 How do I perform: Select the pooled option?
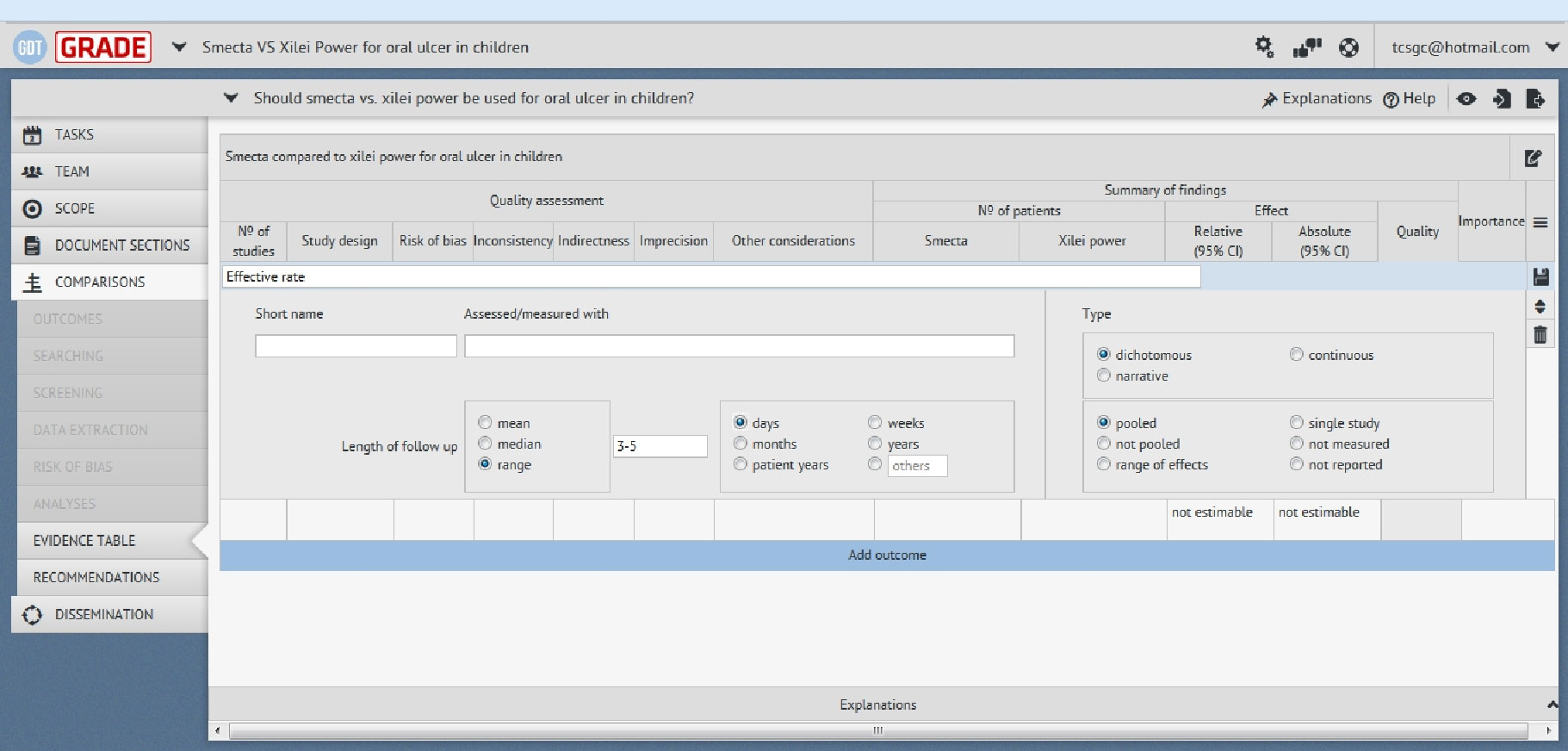tap(1103, 422)
